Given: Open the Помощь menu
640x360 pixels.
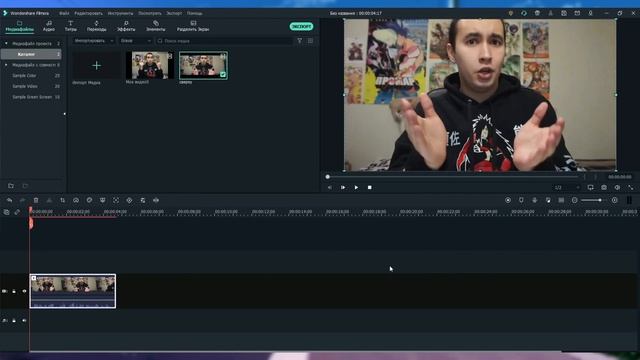Looking at the screenshot, I should 195,13.
